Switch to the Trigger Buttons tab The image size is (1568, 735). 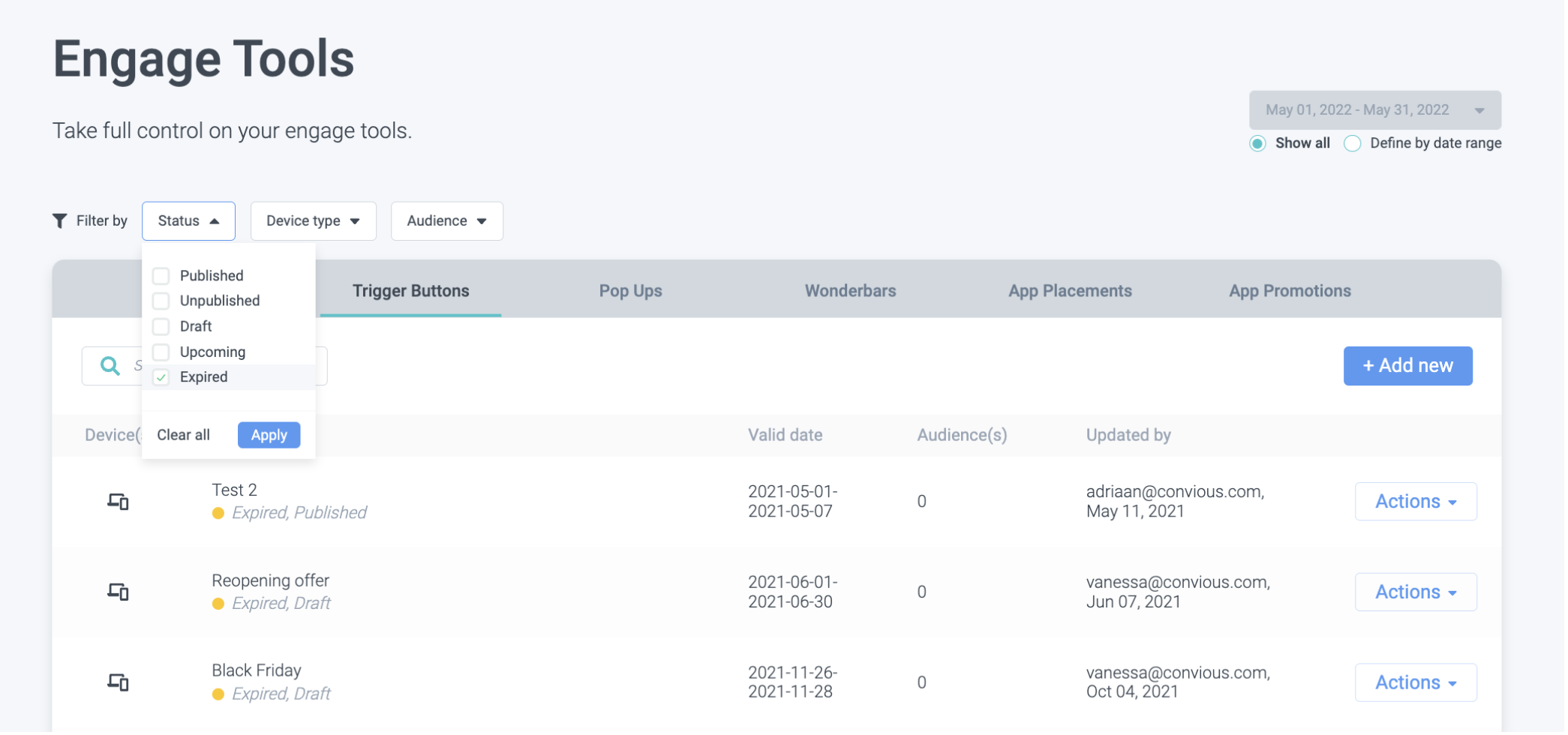point(411,291)
